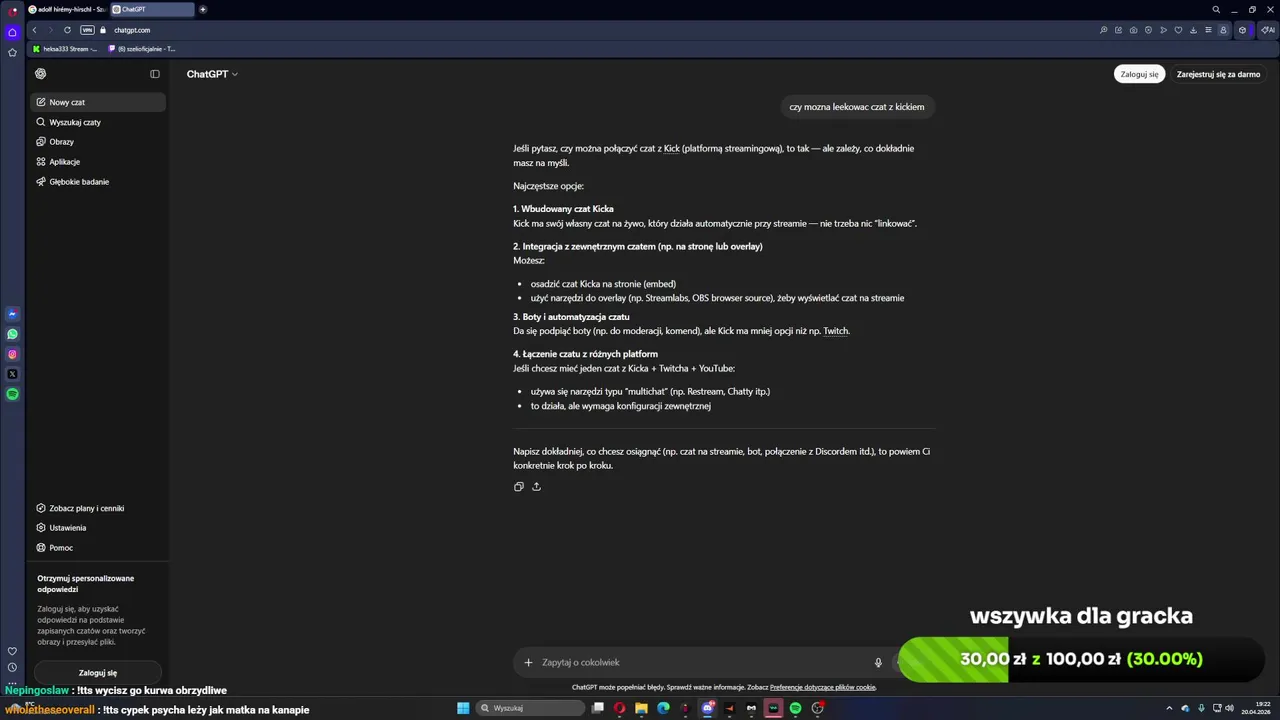This screenshot has width=1280, height=720.
Task: Open clock showing 19:22 date
Action: click(1254, 708)
